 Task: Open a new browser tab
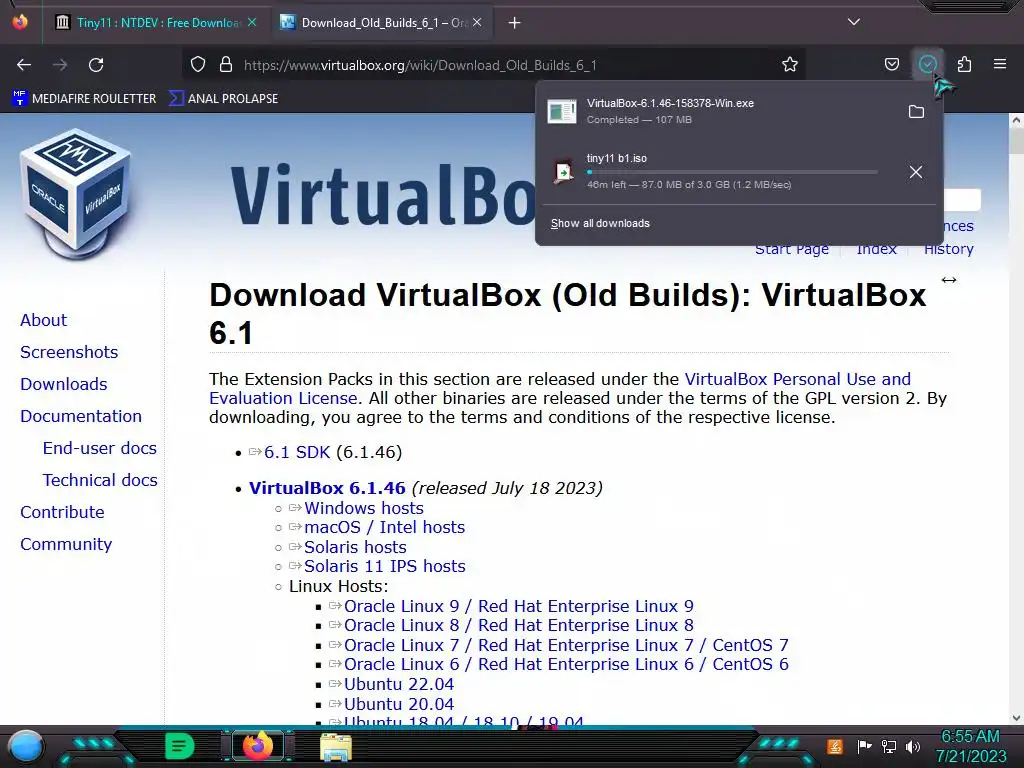tap(514, 23)
